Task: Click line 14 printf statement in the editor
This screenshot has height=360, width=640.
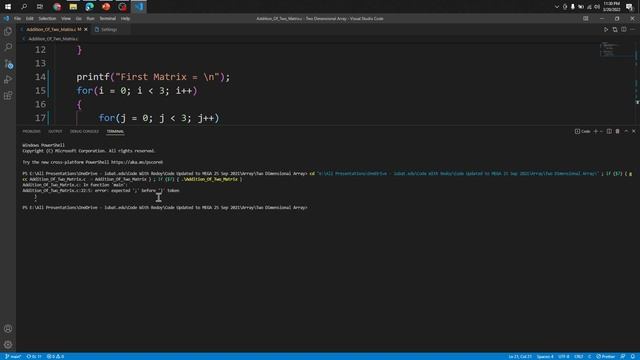Action: click(153, 77)
